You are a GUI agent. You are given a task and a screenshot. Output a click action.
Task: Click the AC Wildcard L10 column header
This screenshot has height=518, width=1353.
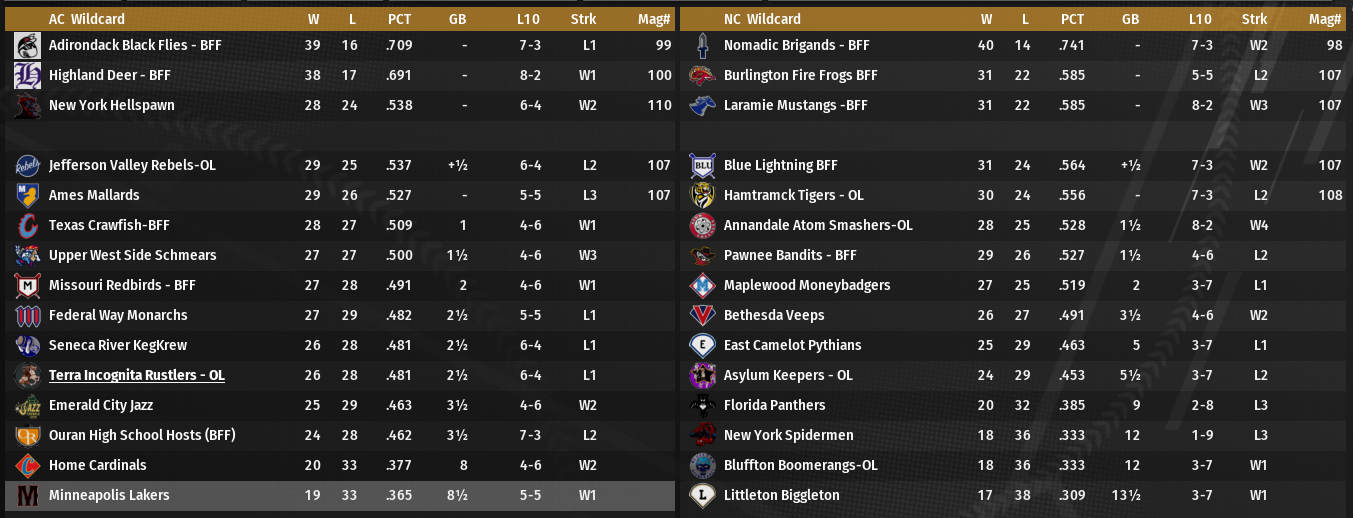coord(529,19)
